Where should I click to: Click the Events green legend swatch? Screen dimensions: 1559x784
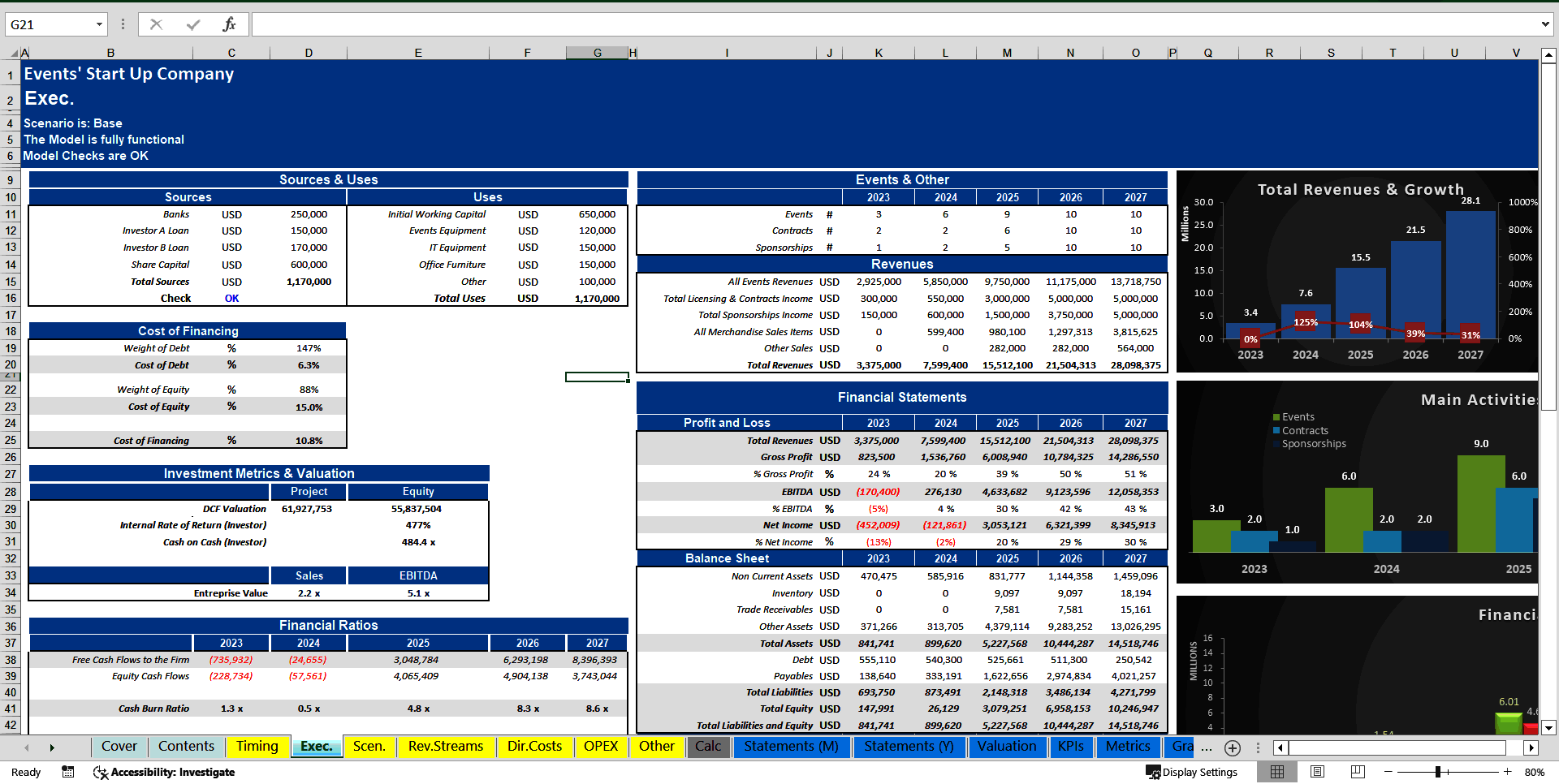tap(1276, 417)
